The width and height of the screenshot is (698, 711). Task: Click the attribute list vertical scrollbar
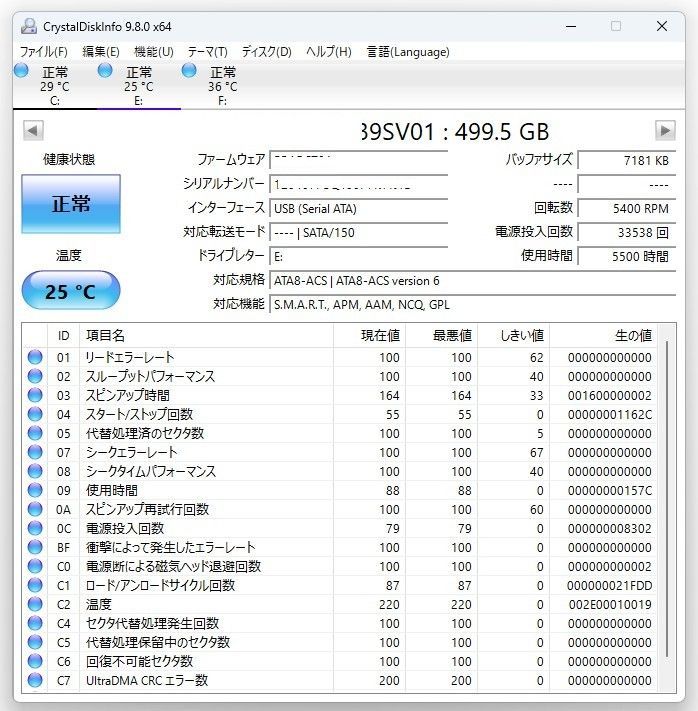[666, 499]
